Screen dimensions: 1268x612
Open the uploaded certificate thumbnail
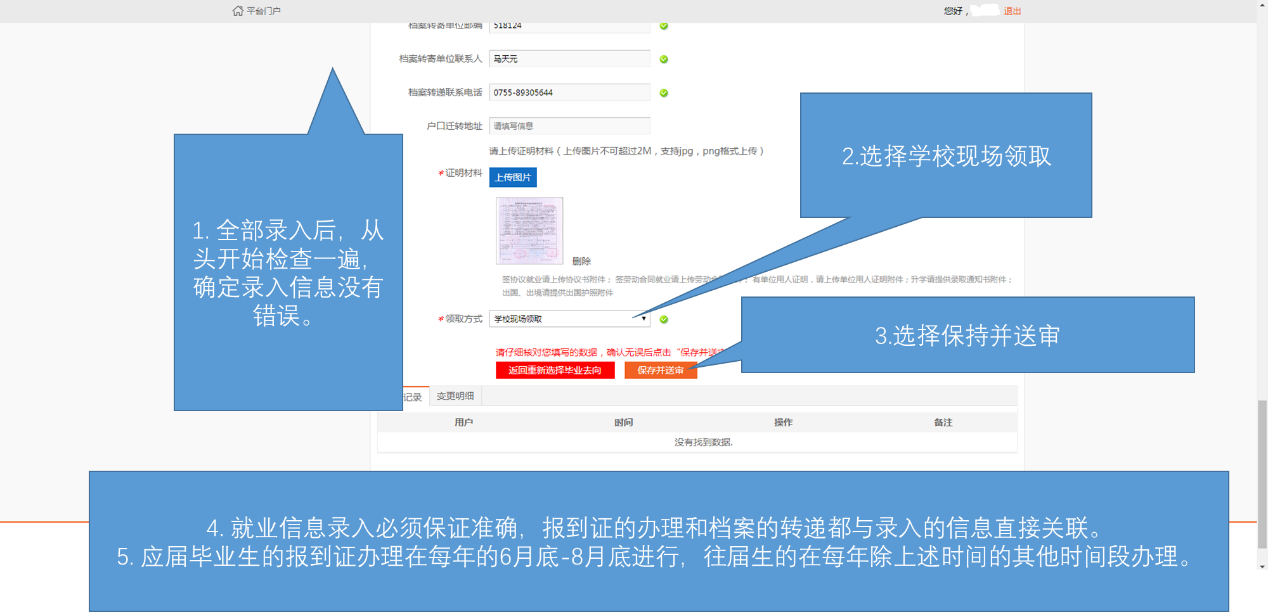[x=529, y=231]
